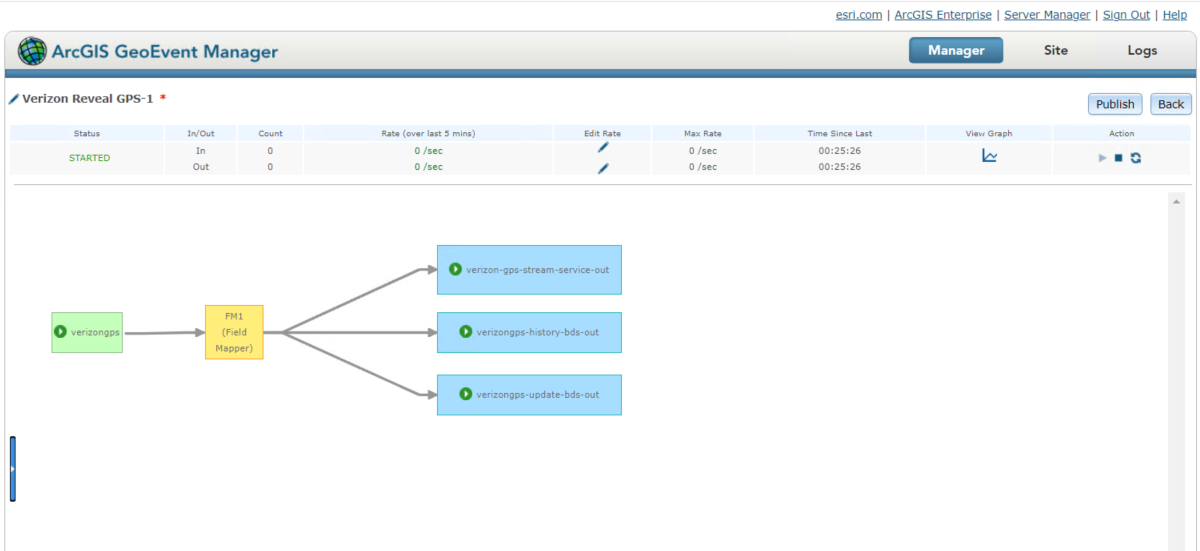Open the View Graph chart icon

(989, 156)
